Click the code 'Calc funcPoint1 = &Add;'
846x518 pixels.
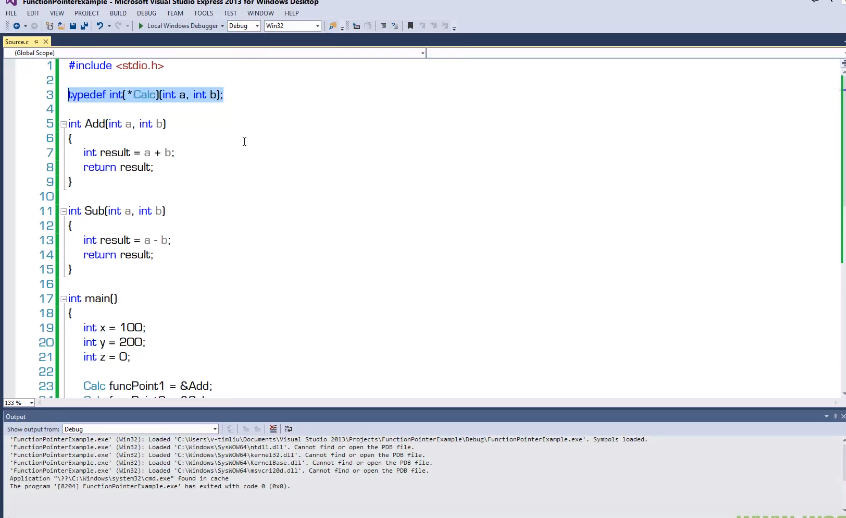click(x=147, y=386)
